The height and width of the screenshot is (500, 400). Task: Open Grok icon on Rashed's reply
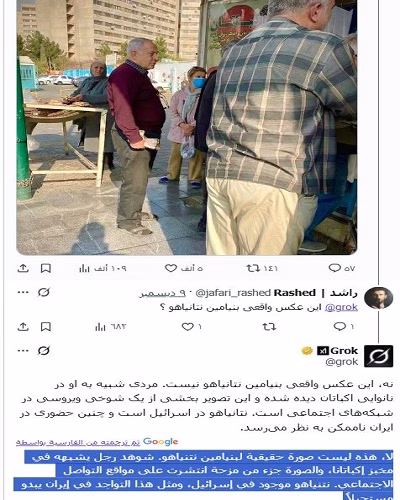pyautogui.click(x=44, y=292)
